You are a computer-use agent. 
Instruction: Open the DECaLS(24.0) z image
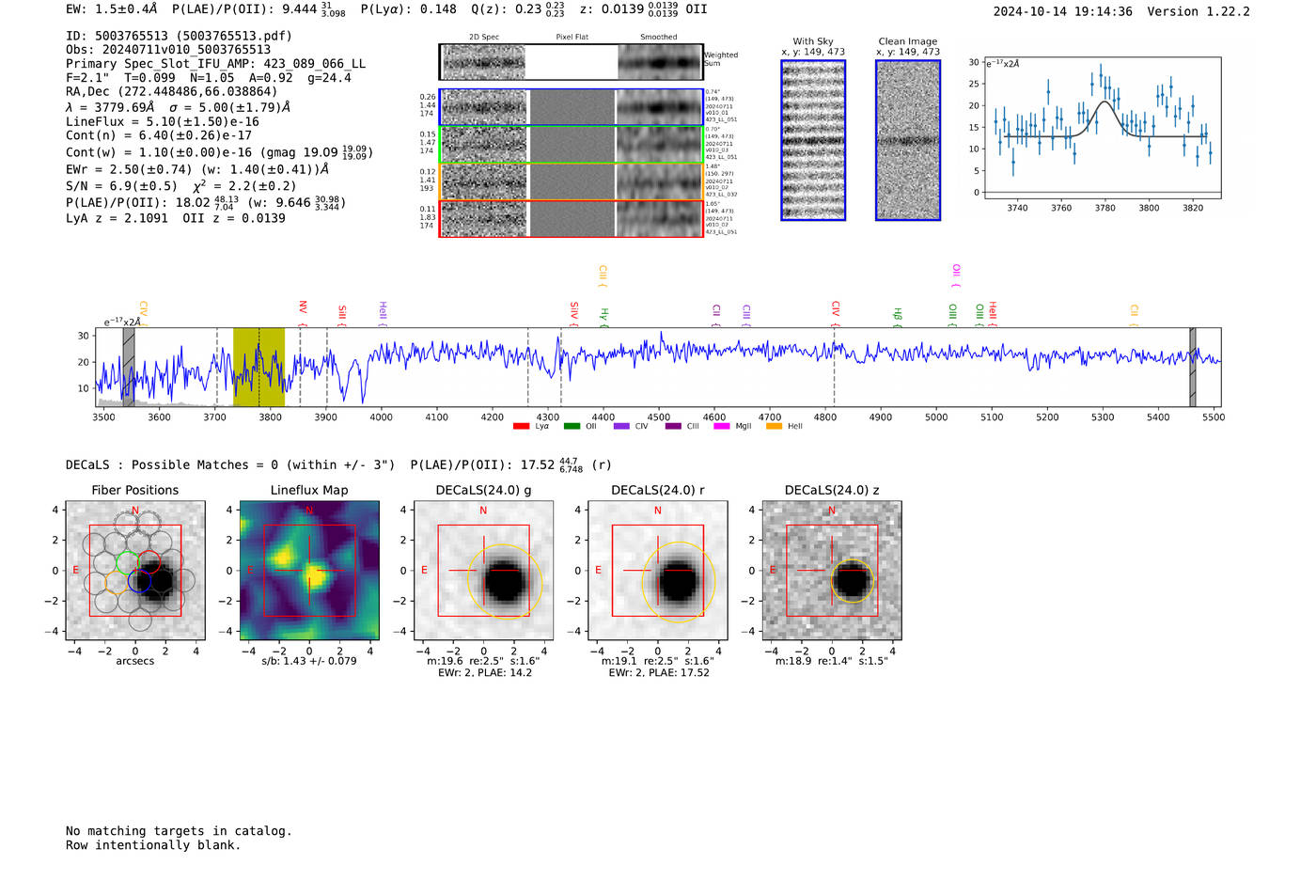click(832, 571)
